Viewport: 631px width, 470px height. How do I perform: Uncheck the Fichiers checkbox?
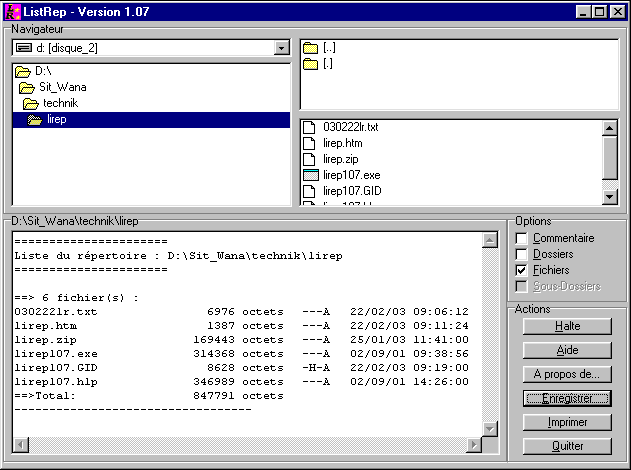click(521, 270)
